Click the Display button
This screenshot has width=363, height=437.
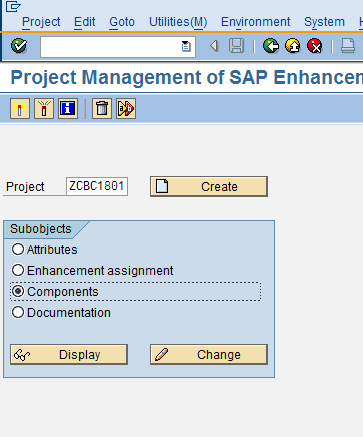click(69, 354)
